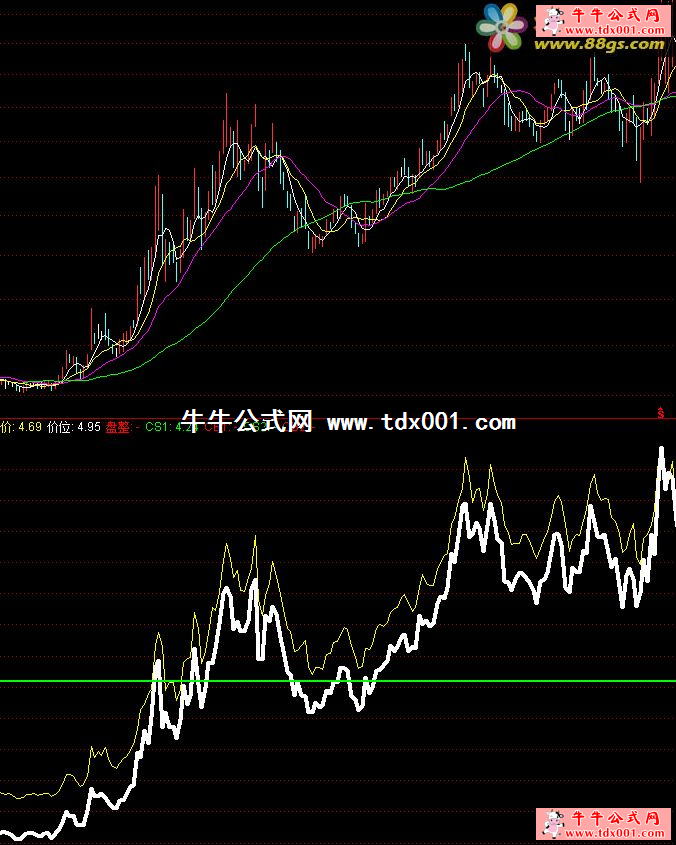Select the green horizontal reference line
The height and width of the screenshot is (845, 676).
point(338,681)
